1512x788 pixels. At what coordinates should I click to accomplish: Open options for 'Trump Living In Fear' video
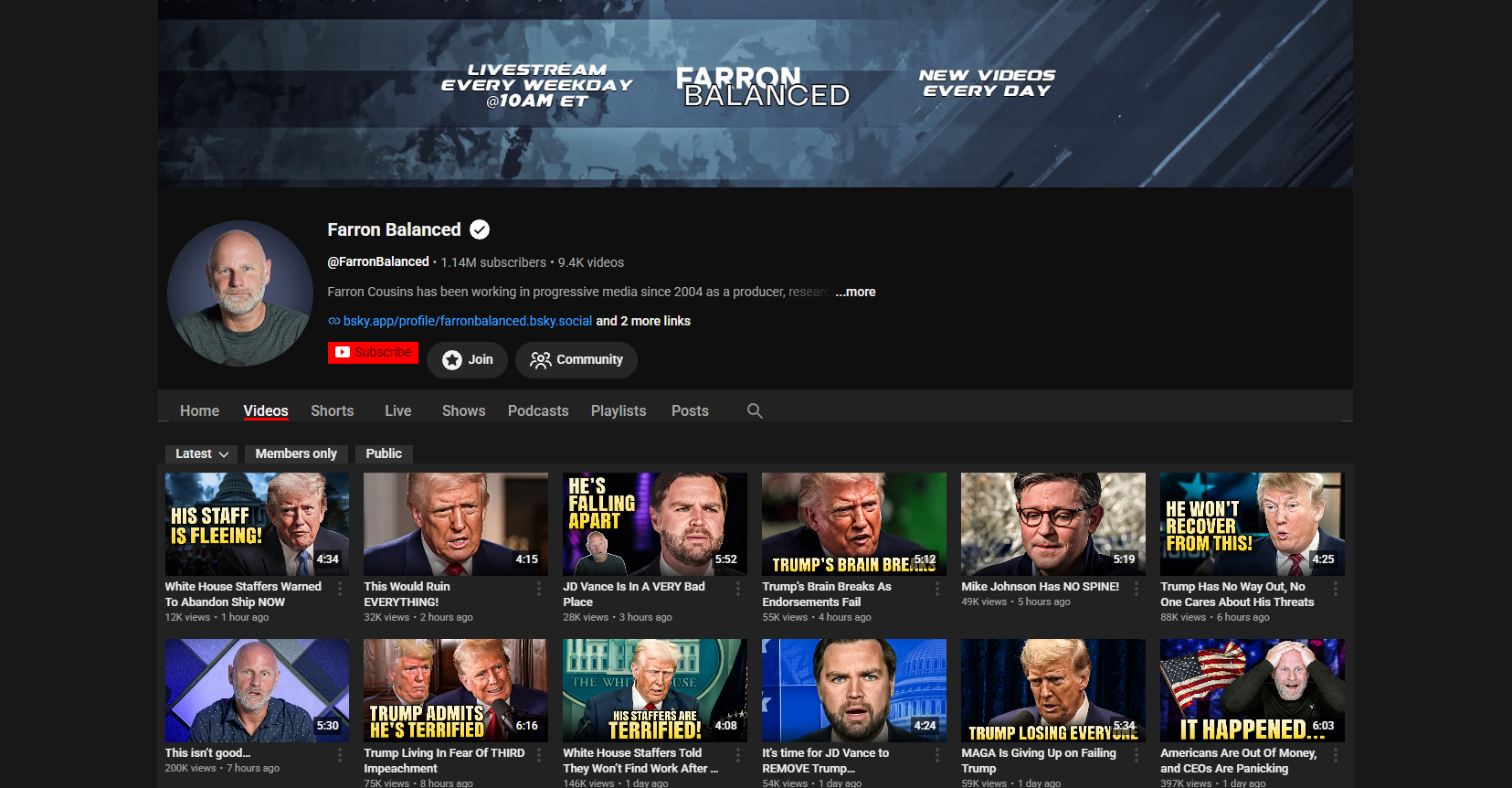click(539, 755)
